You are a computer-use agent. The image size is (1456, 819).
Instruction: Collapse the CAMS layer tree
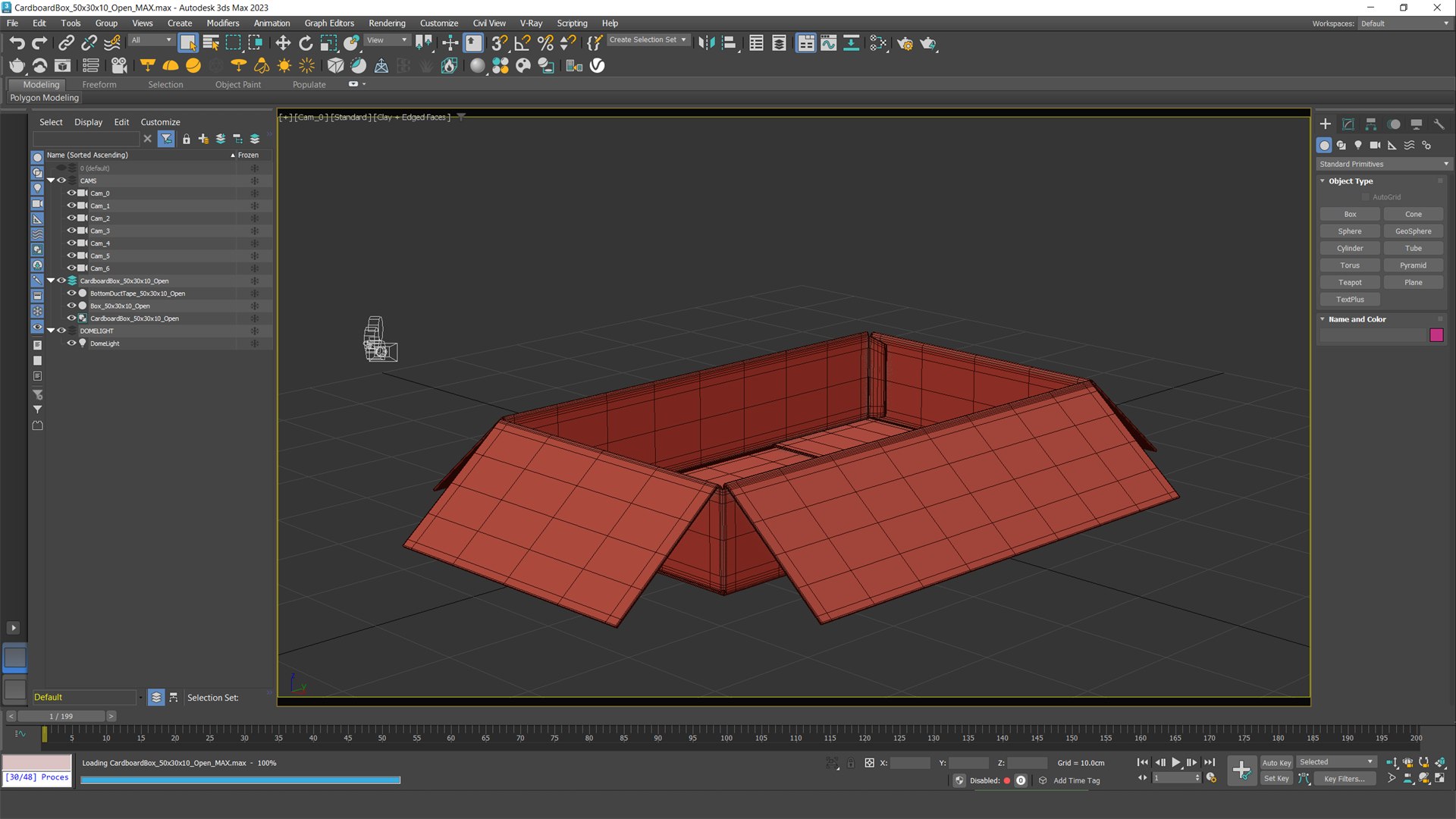[x=51, y=180]
